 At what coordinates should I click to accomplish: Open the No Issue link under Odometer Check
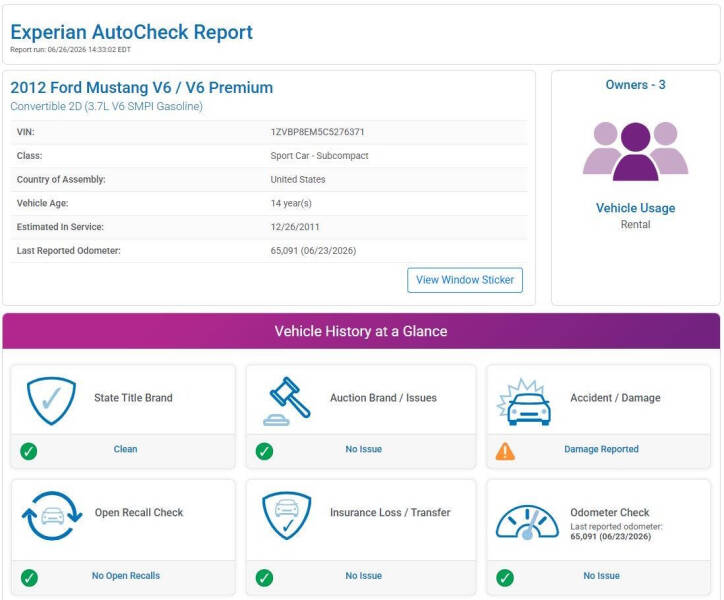tap(601, 576)
